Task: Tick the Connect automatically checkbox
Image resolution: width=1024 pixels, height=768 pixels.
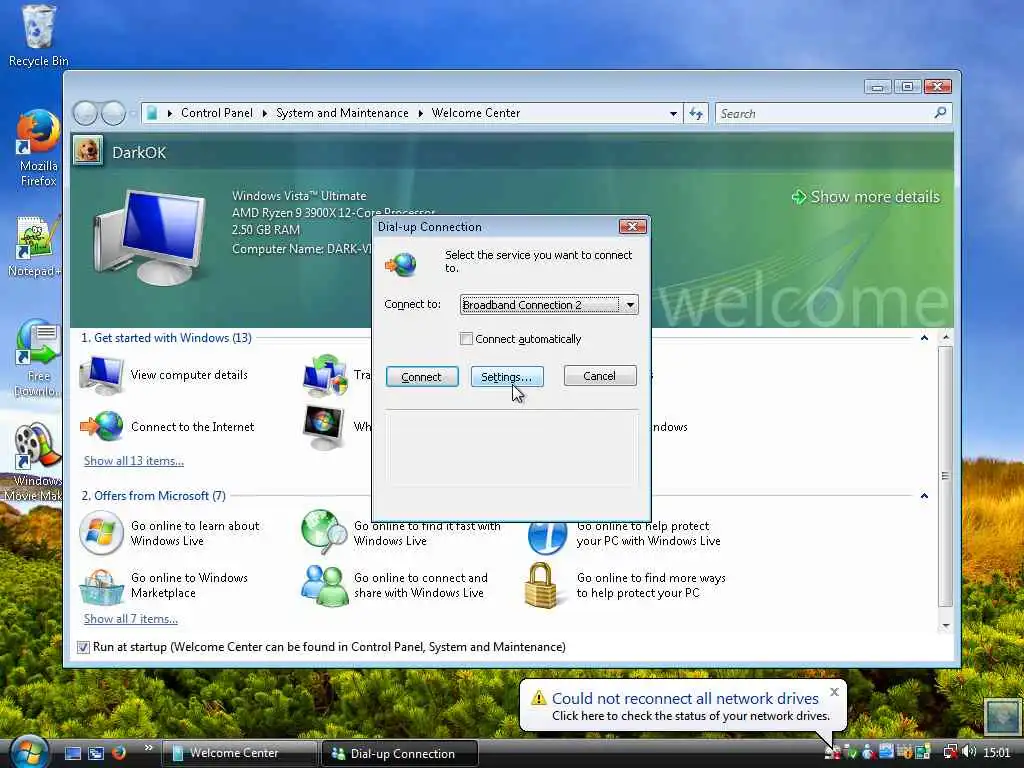Action: click(x=466, y=339)
